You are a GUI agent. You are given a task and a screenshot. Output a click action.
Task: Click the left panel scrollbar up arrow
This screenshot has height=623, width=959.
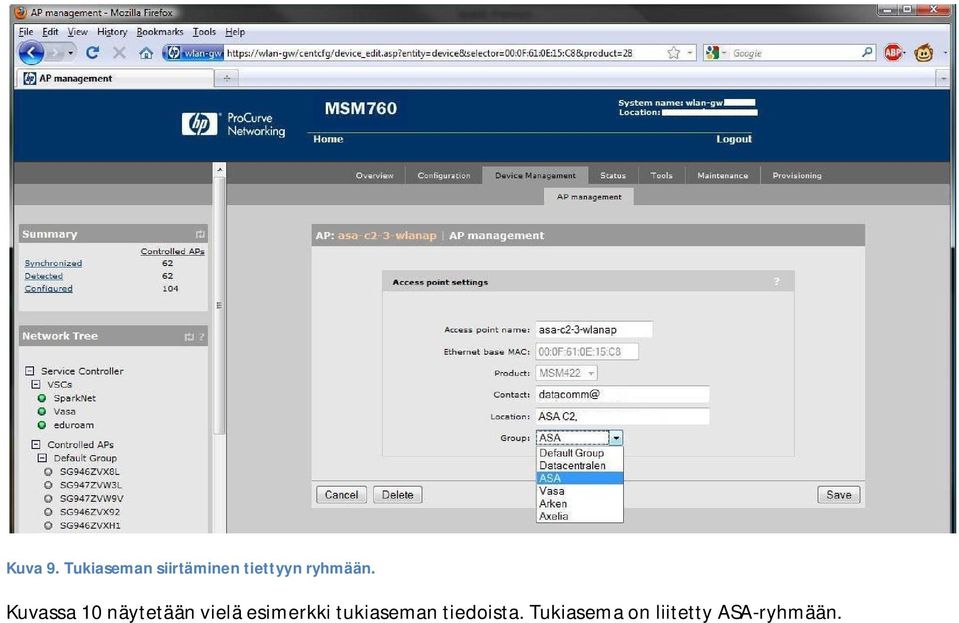point(220,169)
